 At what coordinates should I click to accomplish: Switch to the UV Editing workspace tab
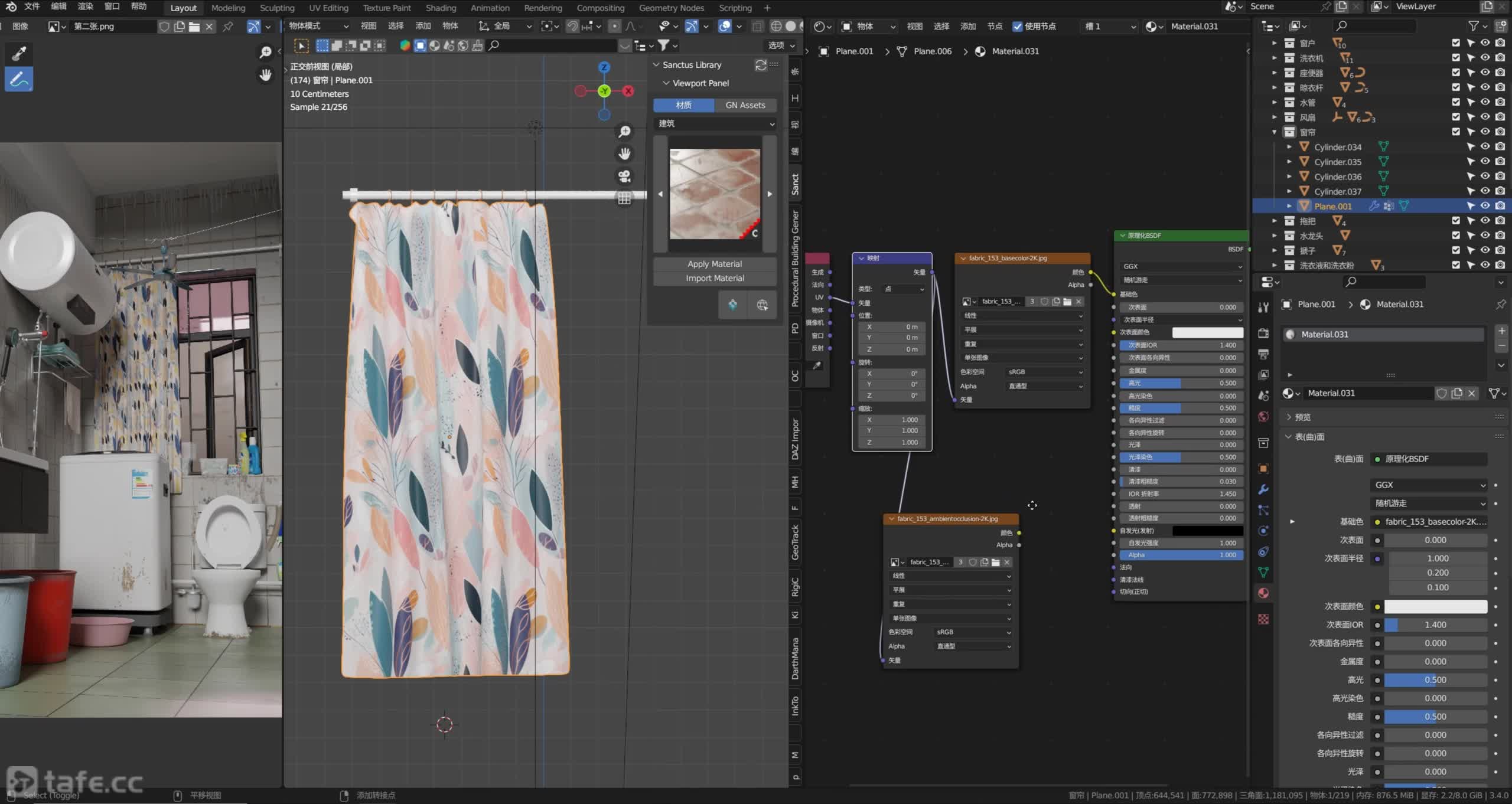coord(328,8)
